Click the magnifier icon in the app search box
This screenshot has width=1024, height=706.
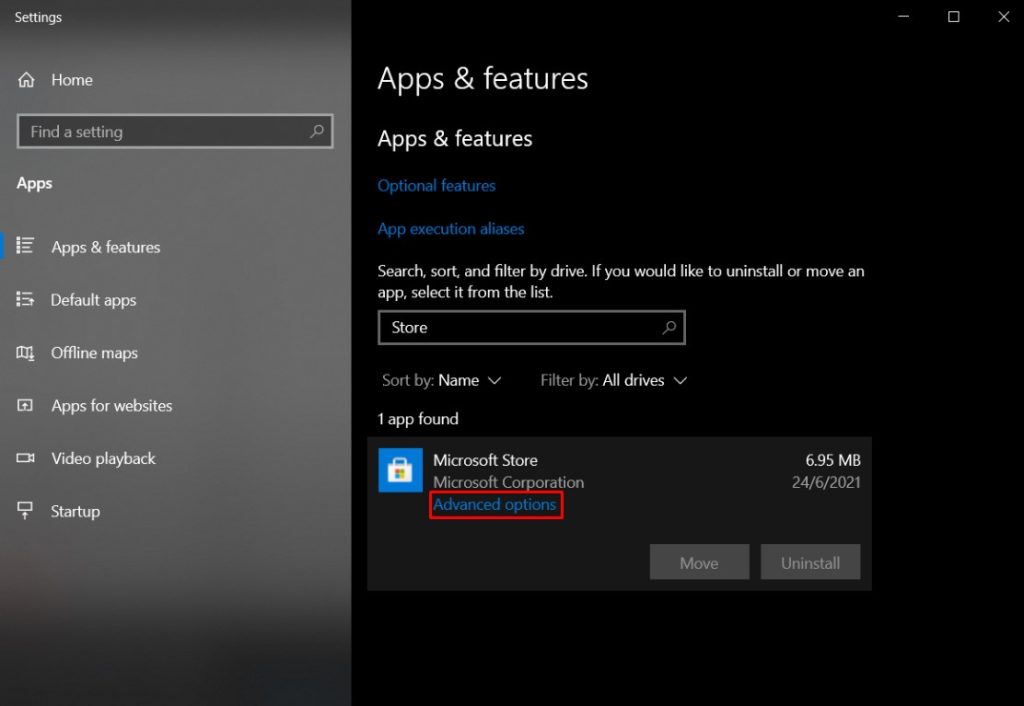[668, 328]
